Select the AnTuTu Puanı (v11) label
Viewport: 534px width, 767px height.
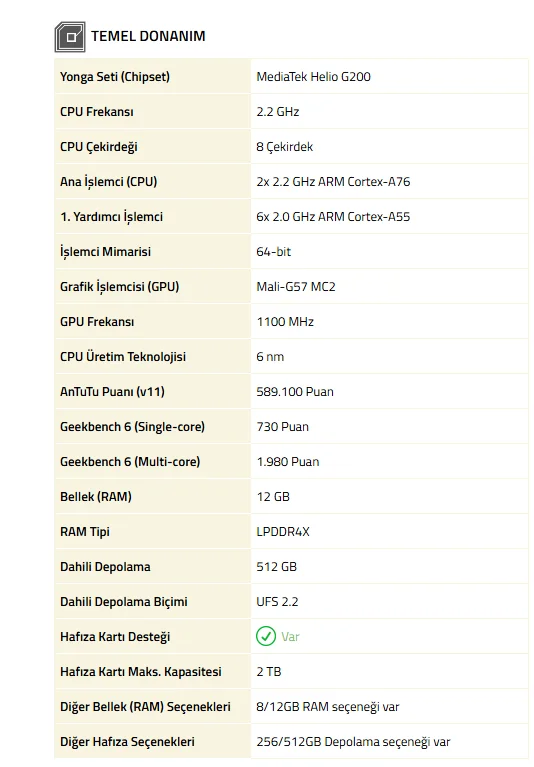click(x=112, y=392)
